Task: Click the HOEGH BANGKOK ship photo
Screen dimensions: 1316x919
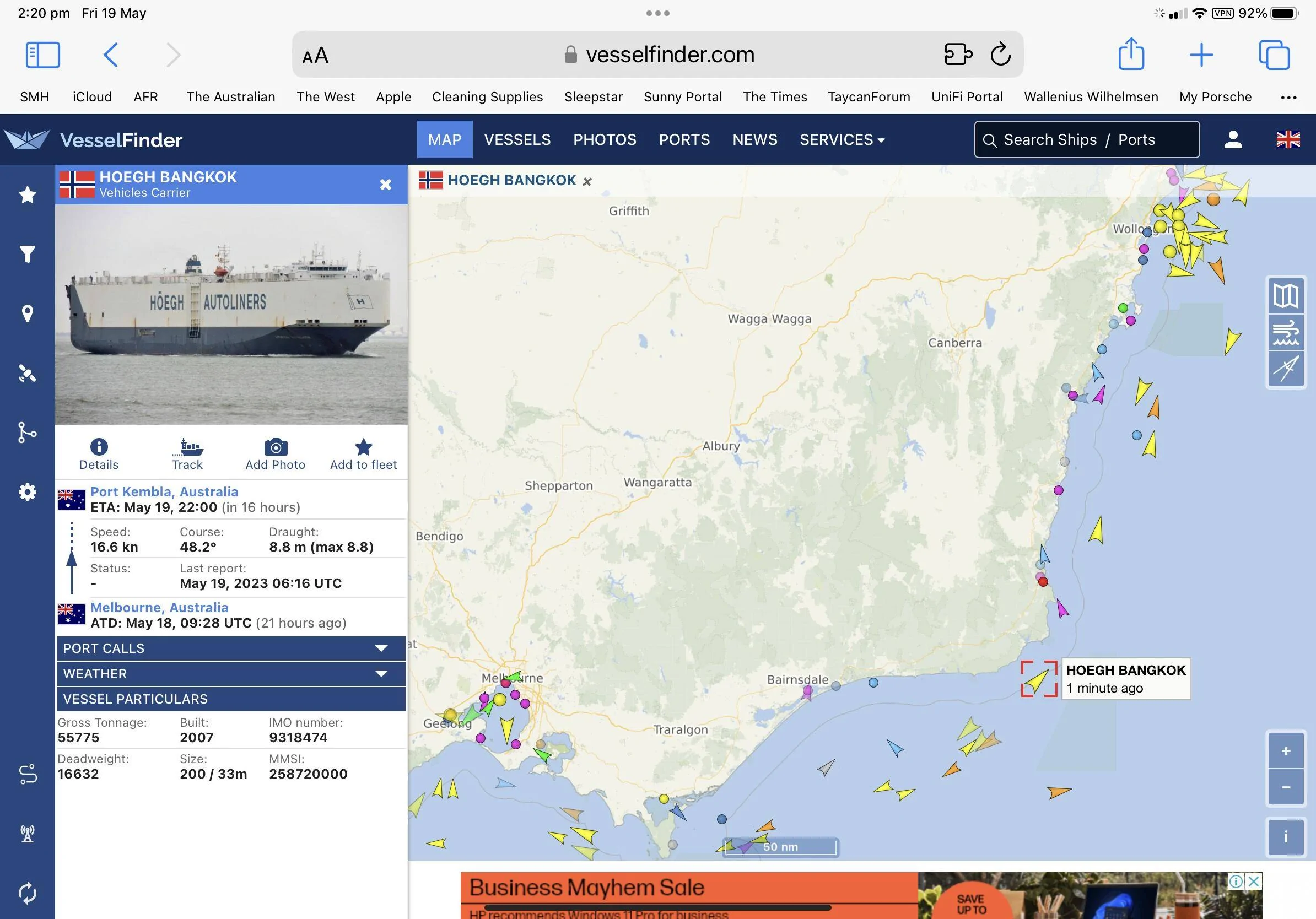Action: (x=231, y=315)
